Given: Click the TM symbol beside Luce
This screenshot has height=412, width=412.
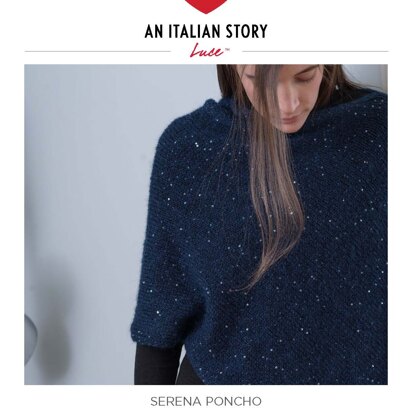Looking at the screenshot, I should (x=228, y=50).
